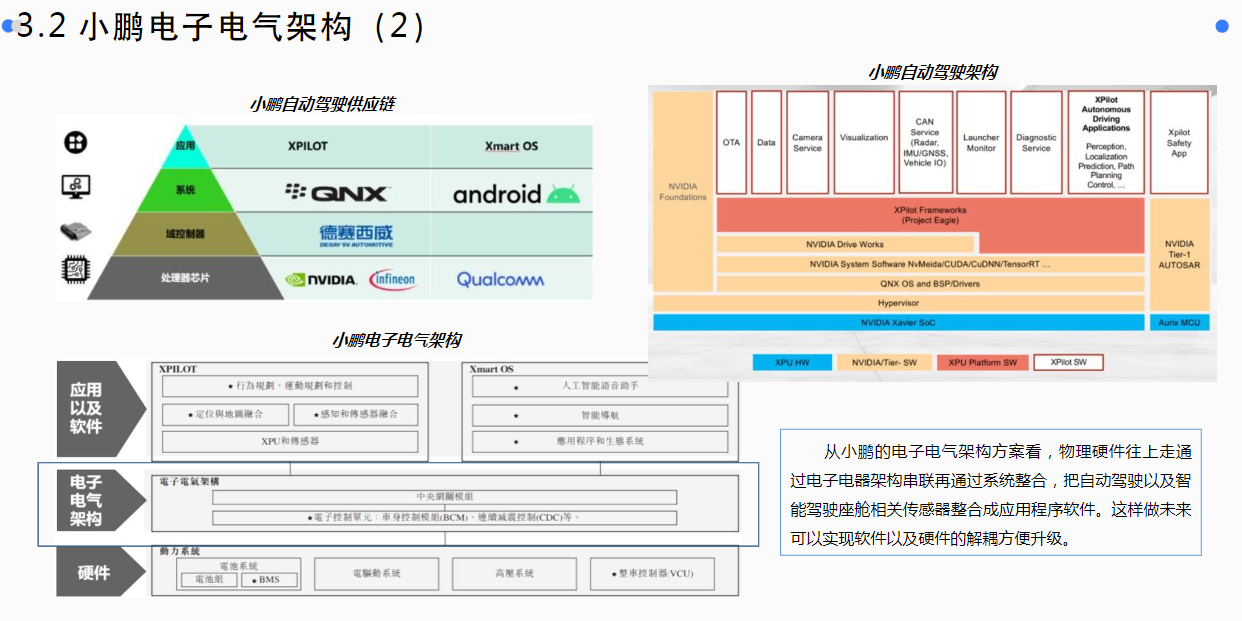Image resolution: width=1242 pixels, height=621 pixels.
Task: Click the 中央網關模組 box
Action: [x=444, y=497]
